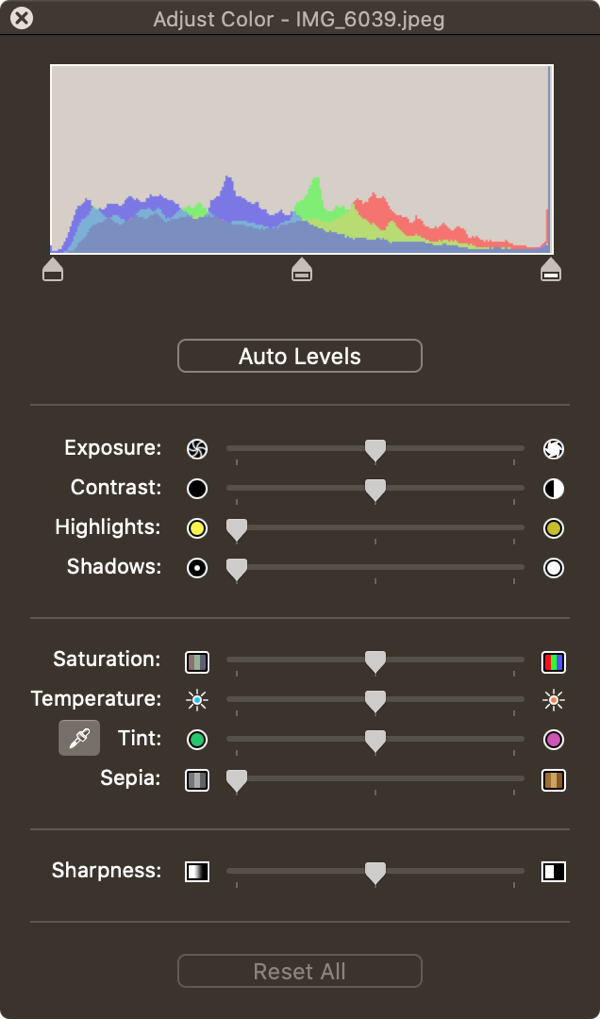
Task: Click the warm temperature sun icon
Action: point(553,700)
